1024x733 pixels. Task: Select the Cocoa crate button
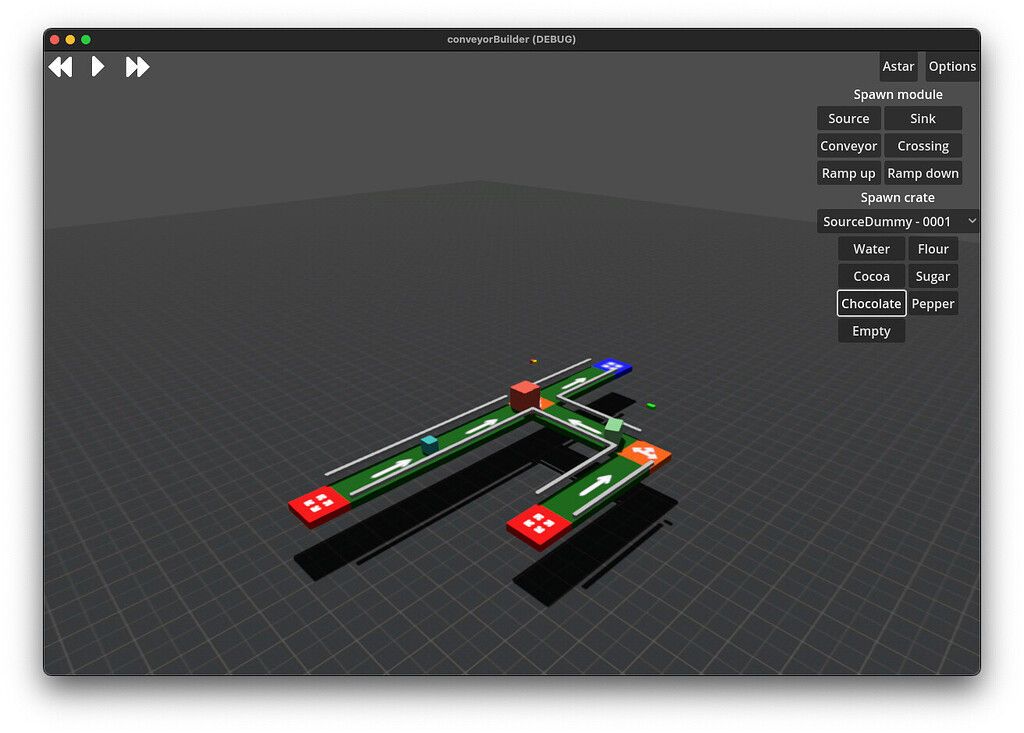click(x=871, y=276)
